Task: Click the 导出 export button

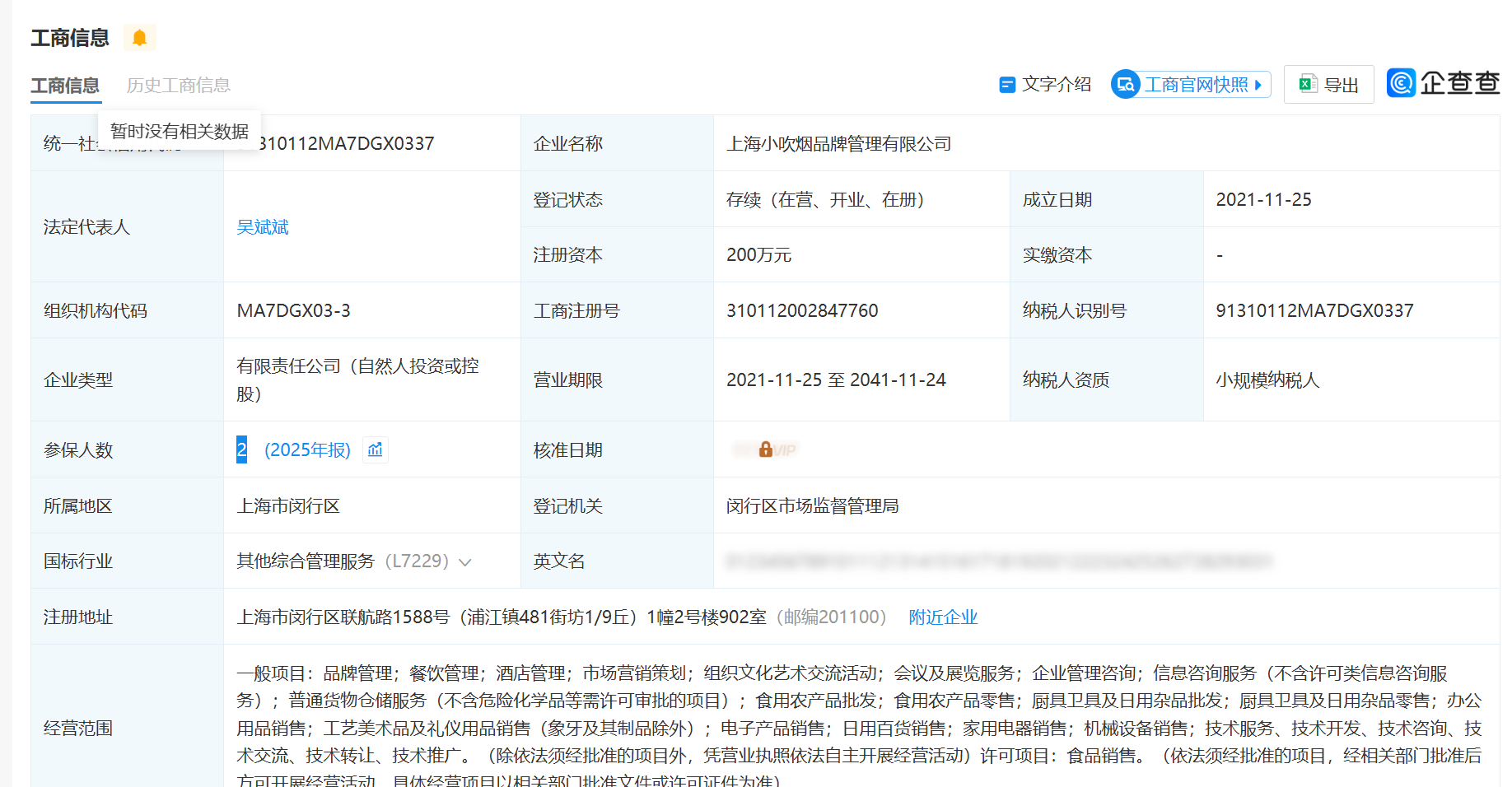Action: coord(1328,85)
